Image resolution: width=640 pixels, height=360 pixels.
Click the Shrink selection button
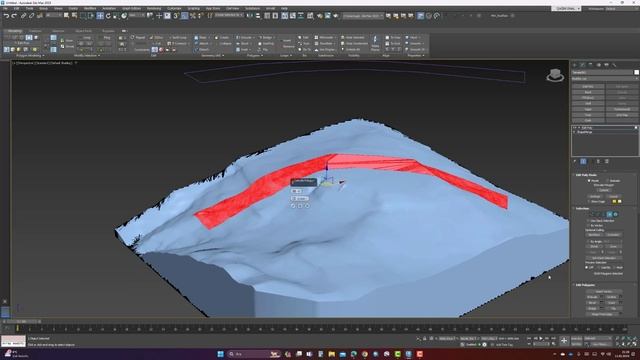[x=594, y=247]
